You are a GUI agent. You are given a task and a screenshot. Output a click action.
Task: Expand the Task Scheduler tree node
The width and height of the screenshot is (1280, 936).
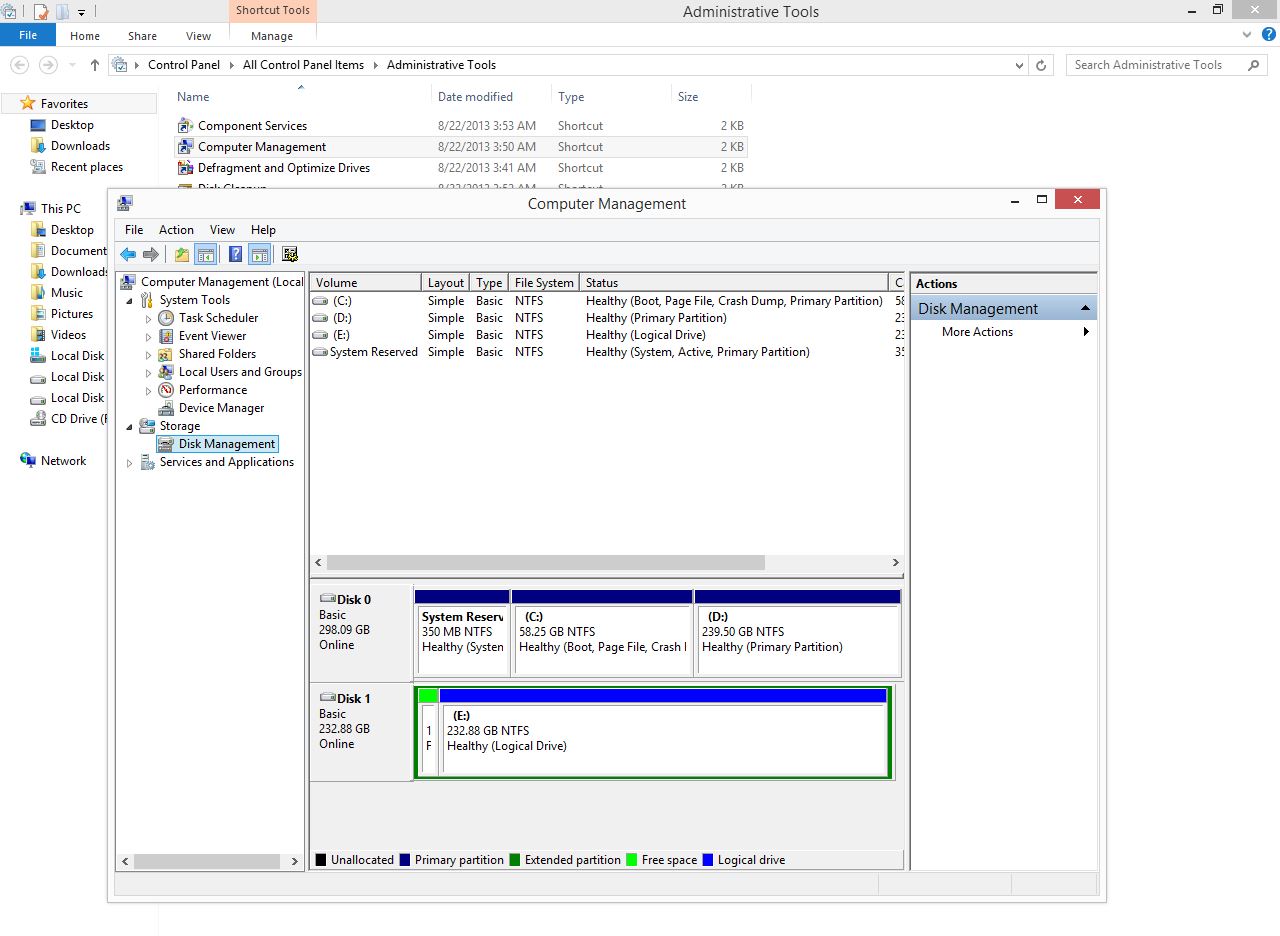coord(148,319)
